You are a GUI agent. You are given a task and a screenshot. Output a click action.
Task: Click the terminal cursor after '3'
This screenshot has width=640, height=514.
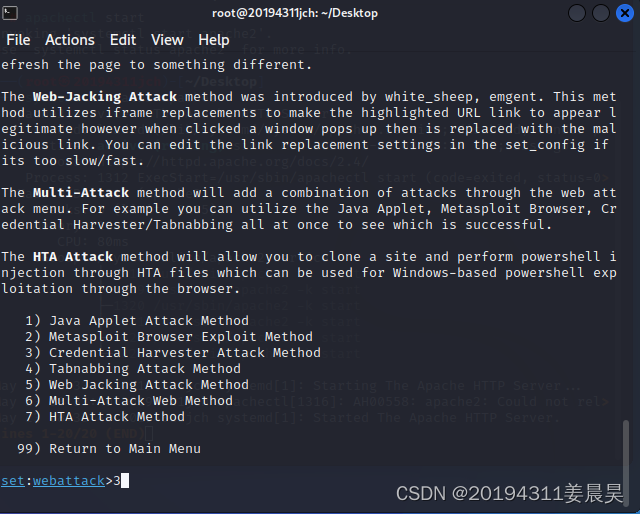[x=125, y=481]
